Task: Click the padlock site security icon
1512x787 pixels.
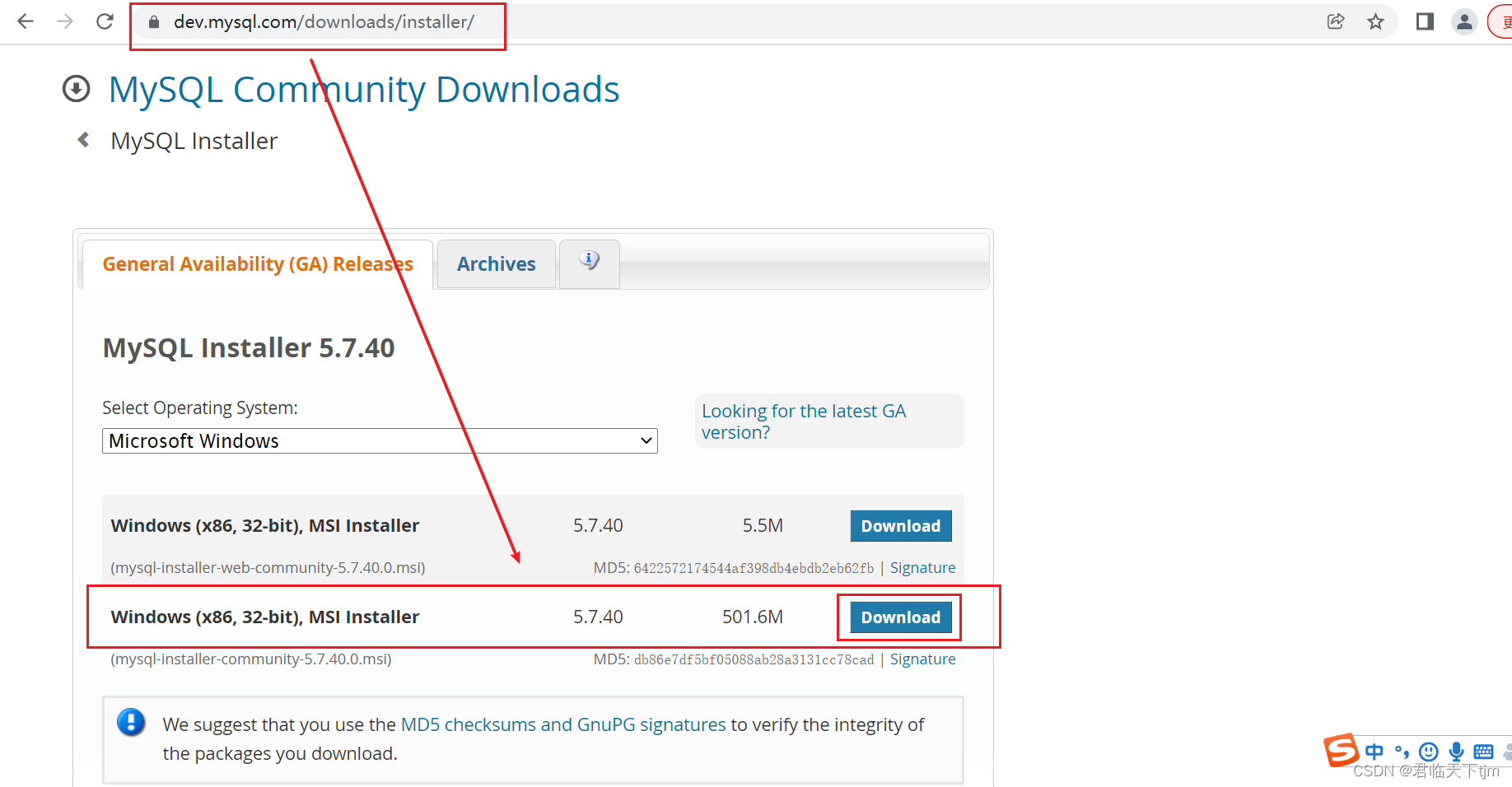Action: pos(153,22)
